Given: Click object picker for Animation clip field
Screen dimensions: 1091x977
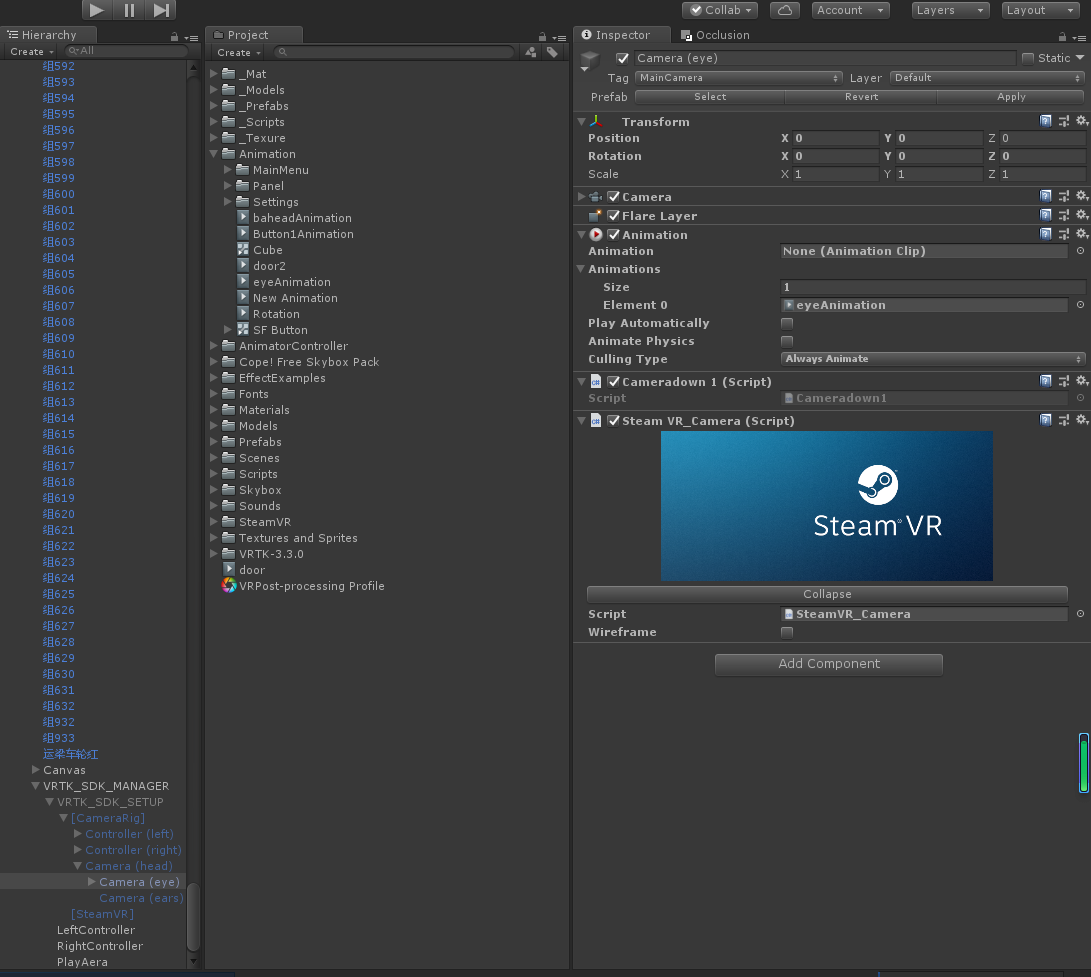Looking at the screenshot, I should [1080, 251].
